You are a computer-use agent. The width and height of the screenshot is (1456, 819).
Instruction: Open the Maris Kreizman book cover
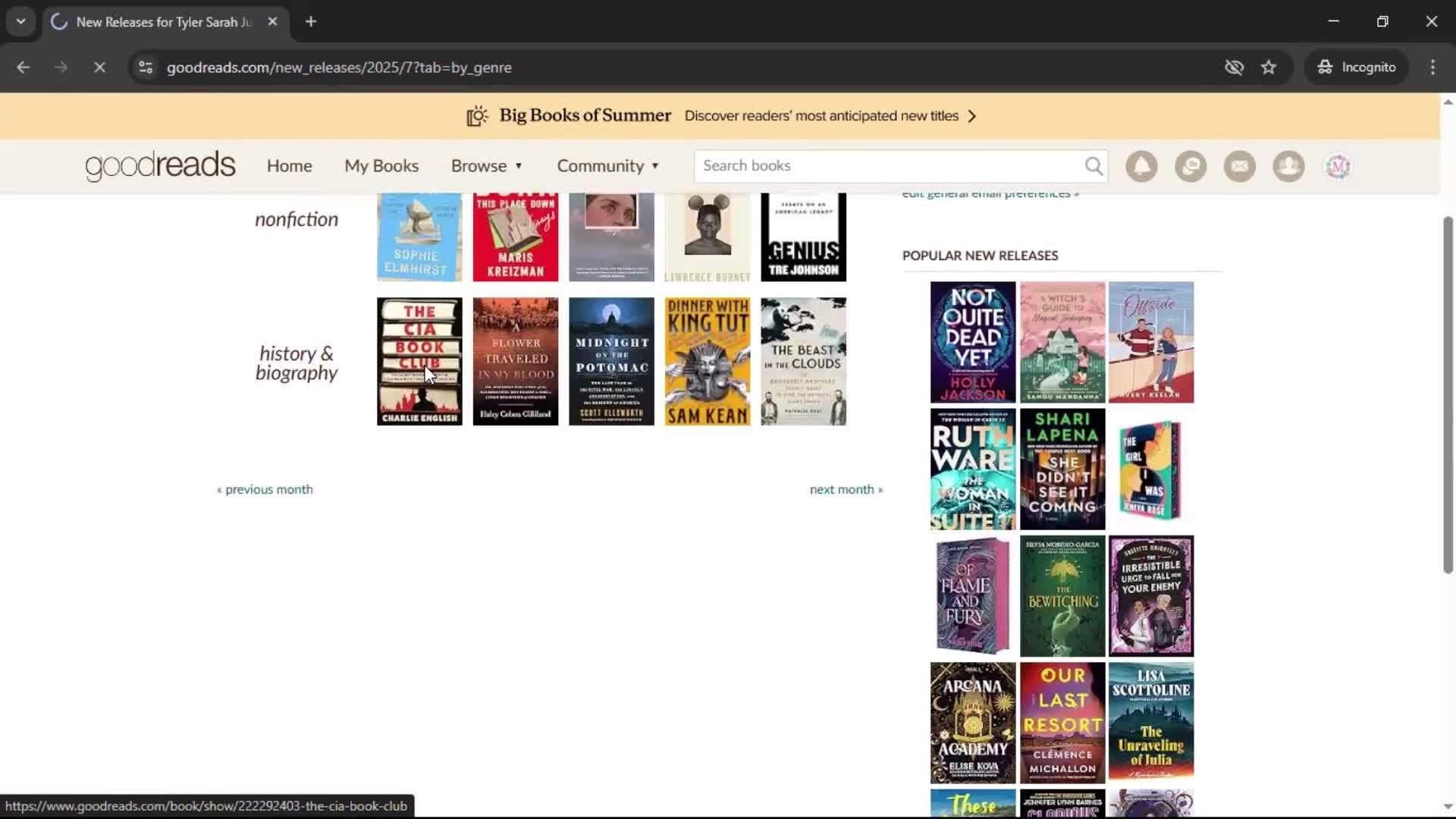pos(516,237)
